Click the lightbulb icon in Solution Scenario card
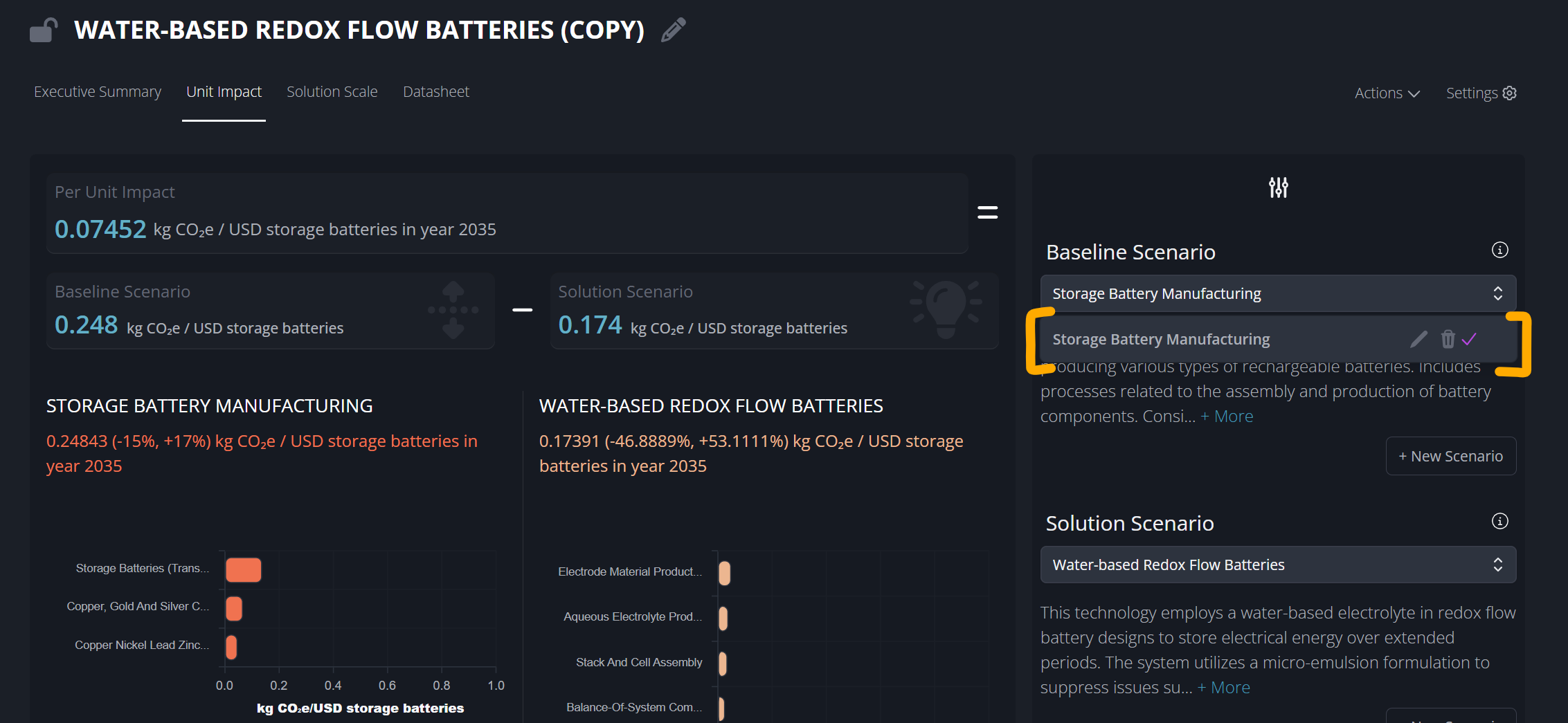 946,309
